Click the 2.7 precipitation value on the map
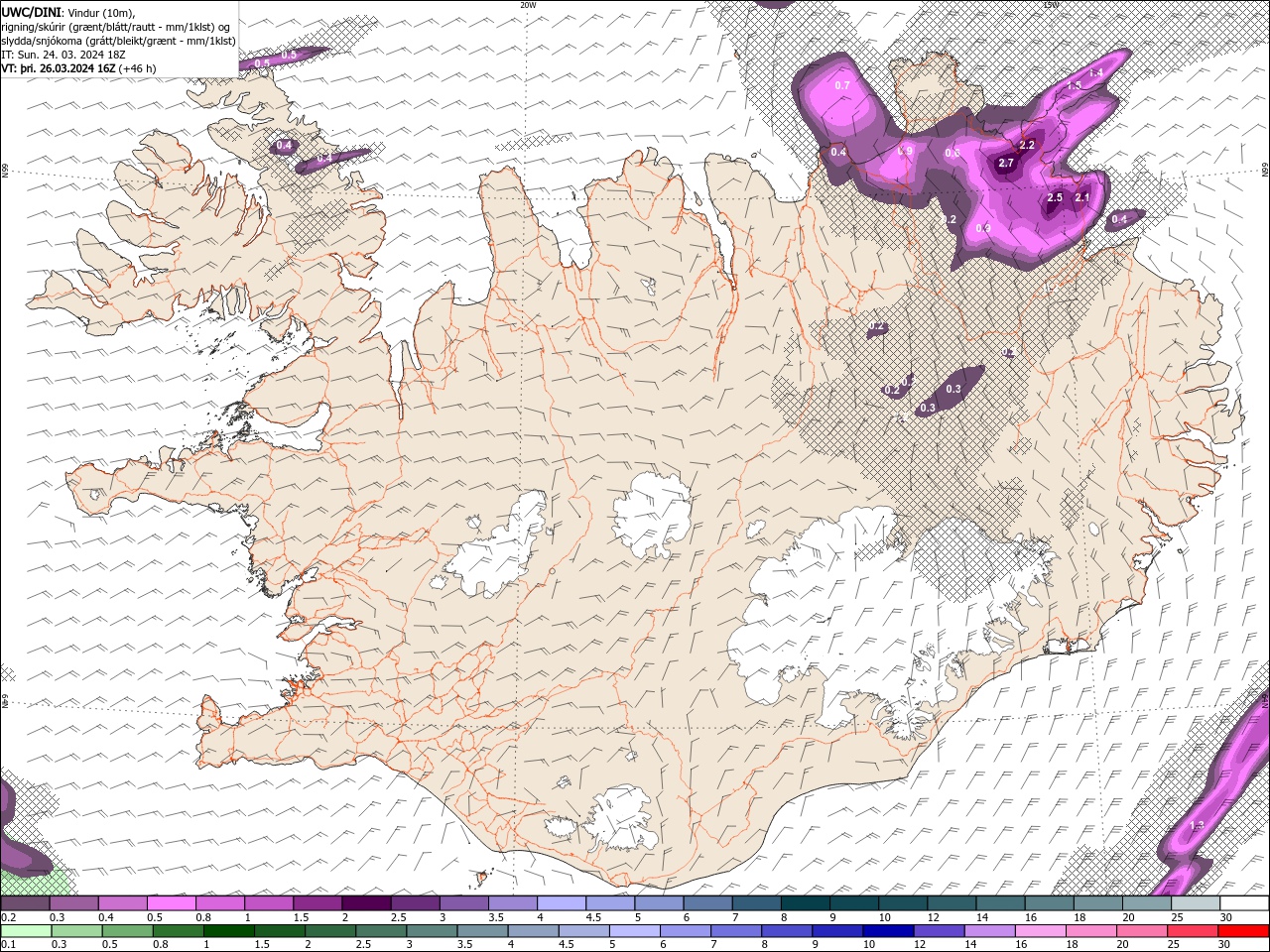The width and height of the screenshot is (1270, 952). pyautogui.click(x=1006, y=163)
